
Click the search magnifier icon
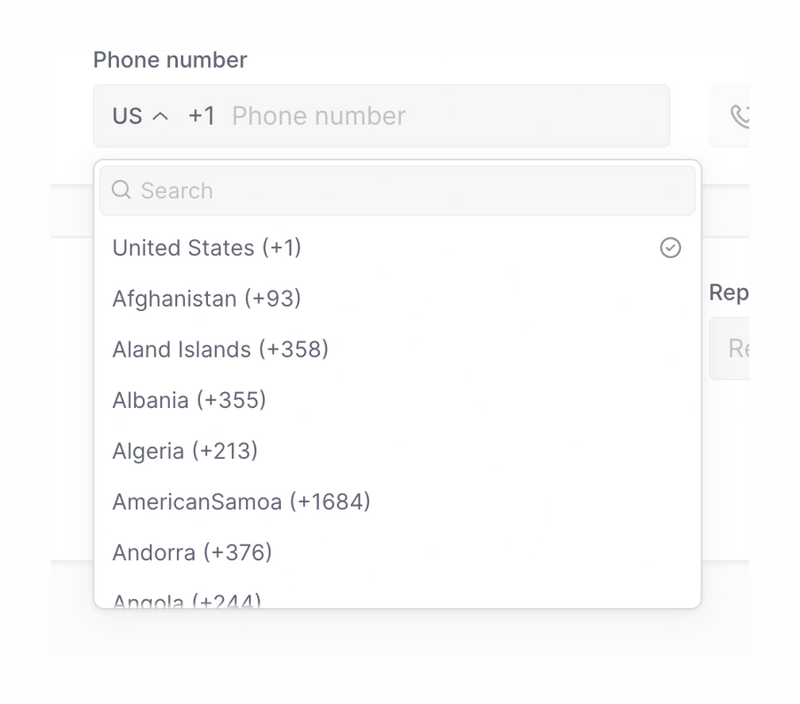click(x=122, y=190)
